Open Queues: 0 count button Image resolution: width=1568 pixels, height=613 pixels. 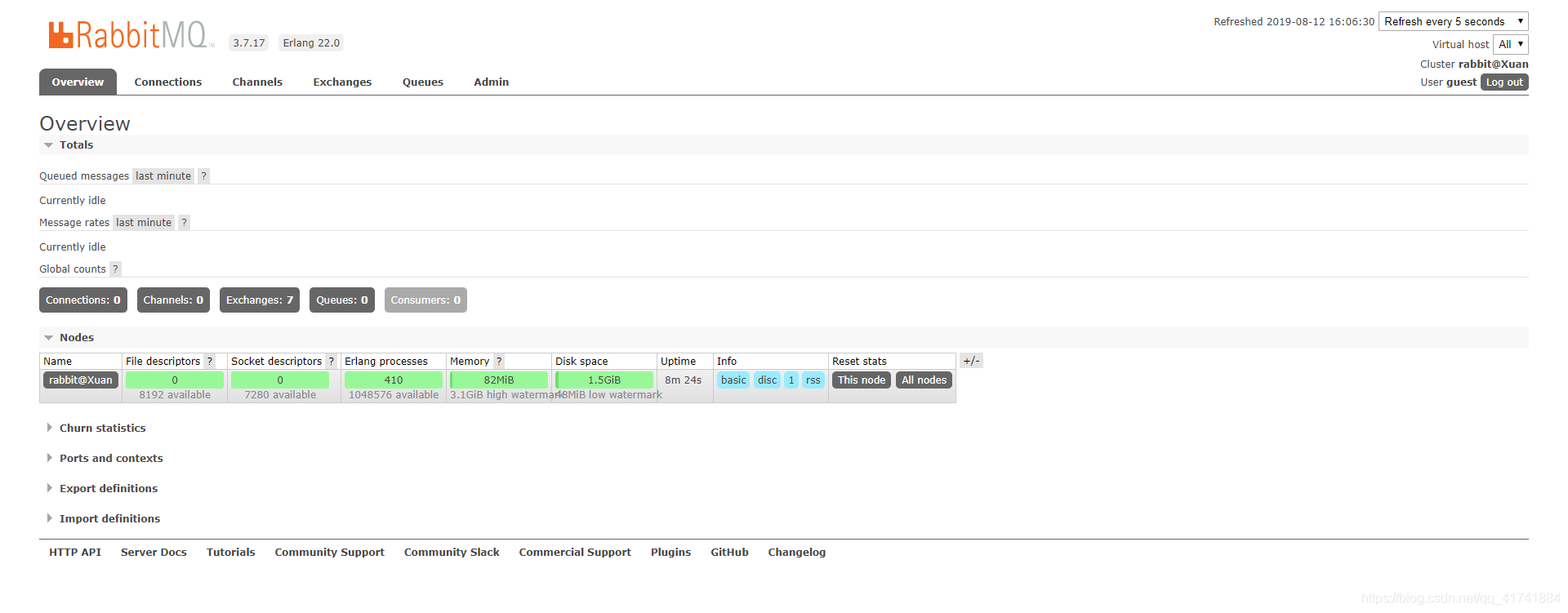click(342, 300)
